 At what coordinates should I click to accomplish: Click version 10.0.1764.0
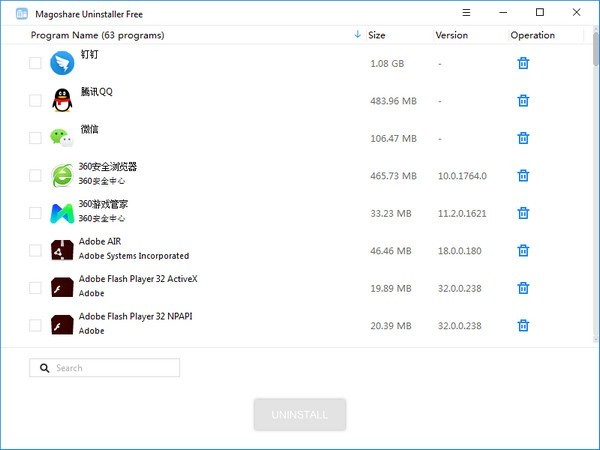click(462, 176)
